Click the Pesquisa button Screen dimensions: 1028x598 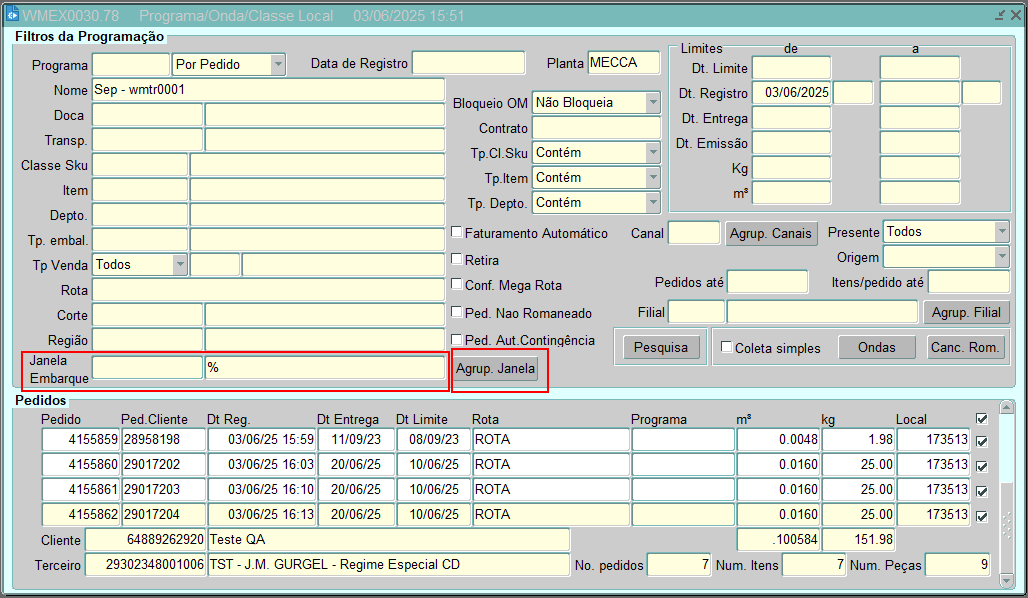[x=661, y=347]
